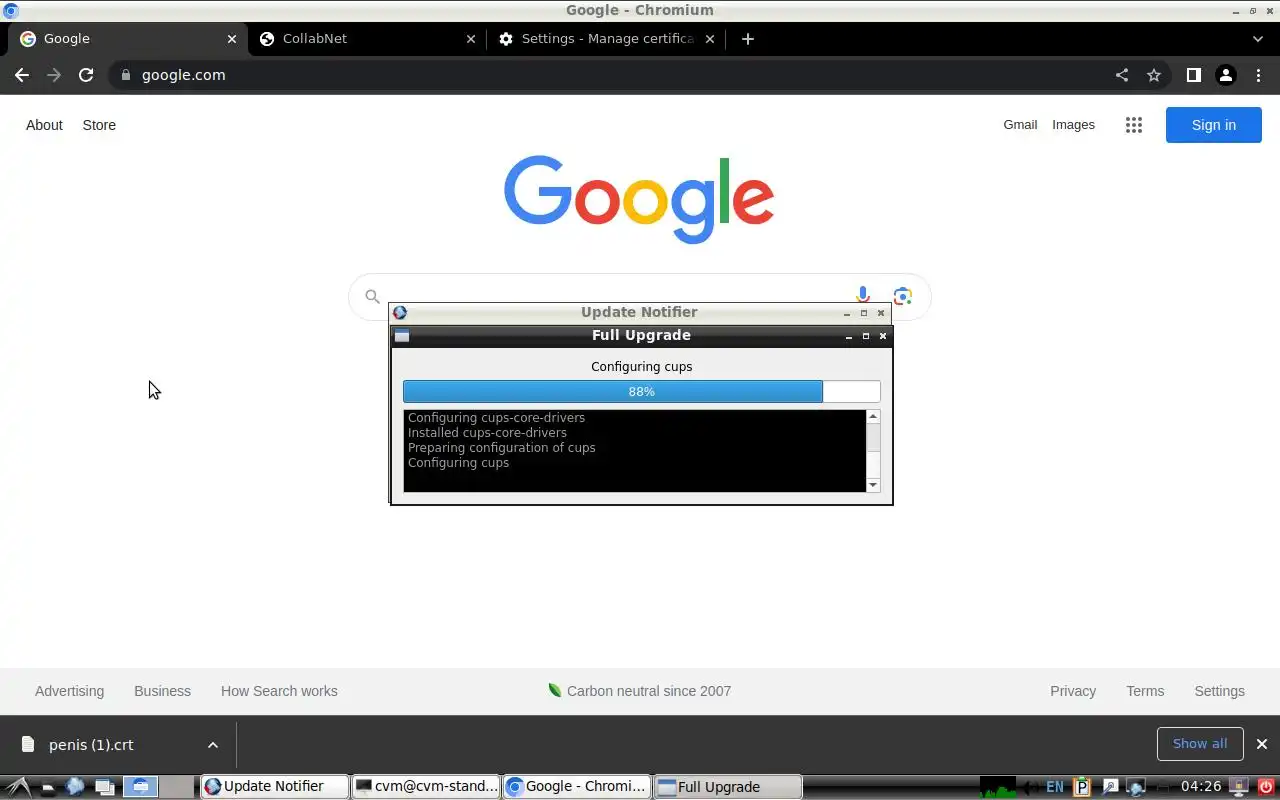
Task: Bookmark this page with the star icon
Action: point(1154,75)
